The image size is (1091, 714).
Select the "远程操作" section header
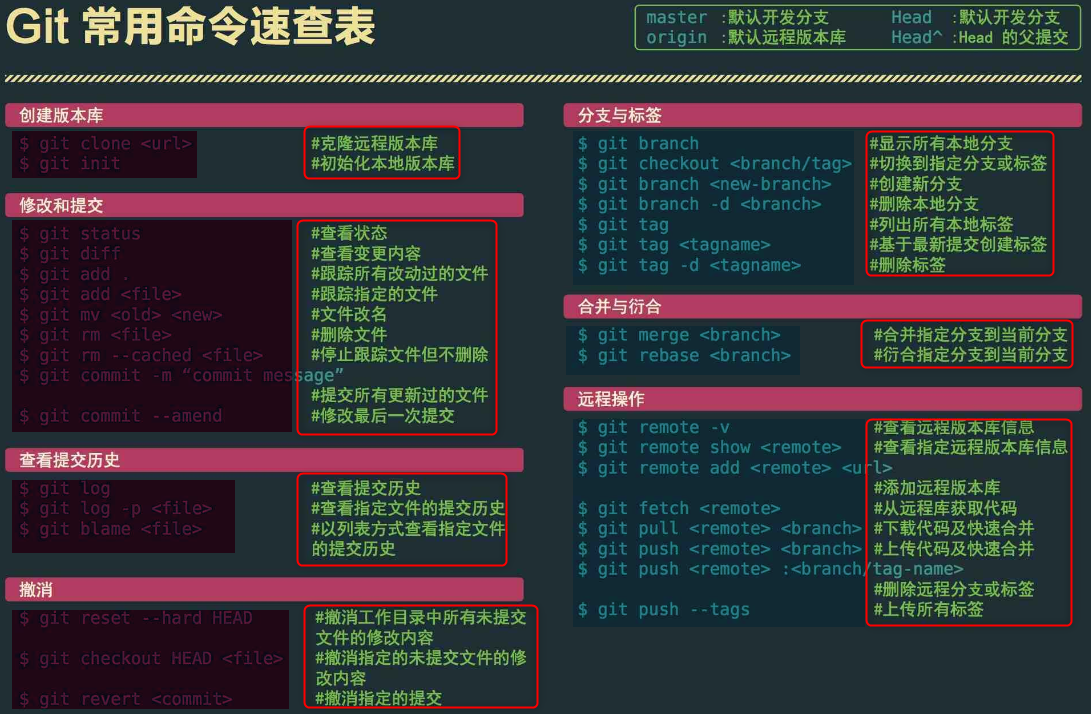tap(822, 399)
